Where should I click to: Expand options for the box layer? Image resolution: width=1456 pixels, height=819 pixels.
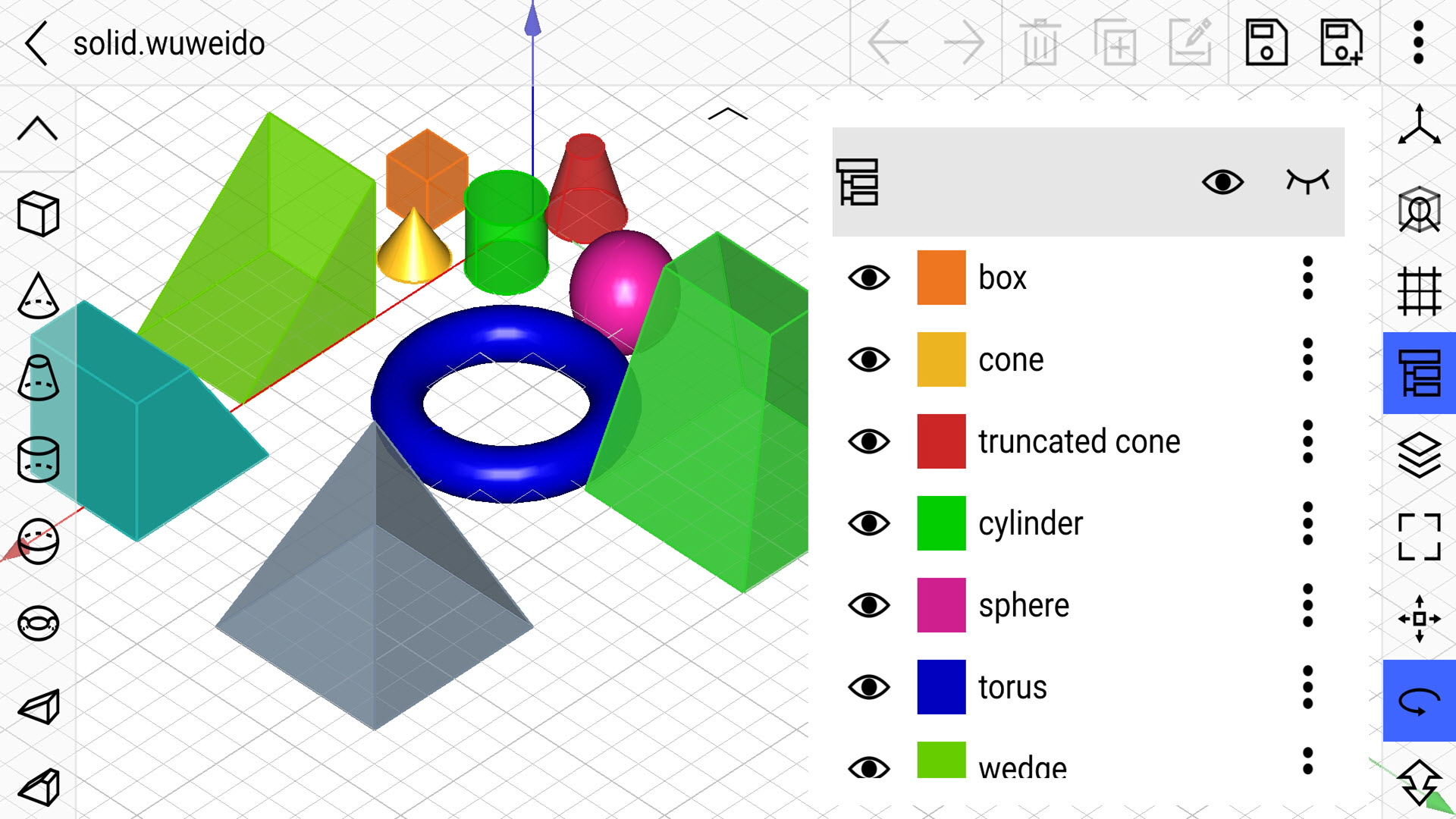click(x=1308, y=278)
